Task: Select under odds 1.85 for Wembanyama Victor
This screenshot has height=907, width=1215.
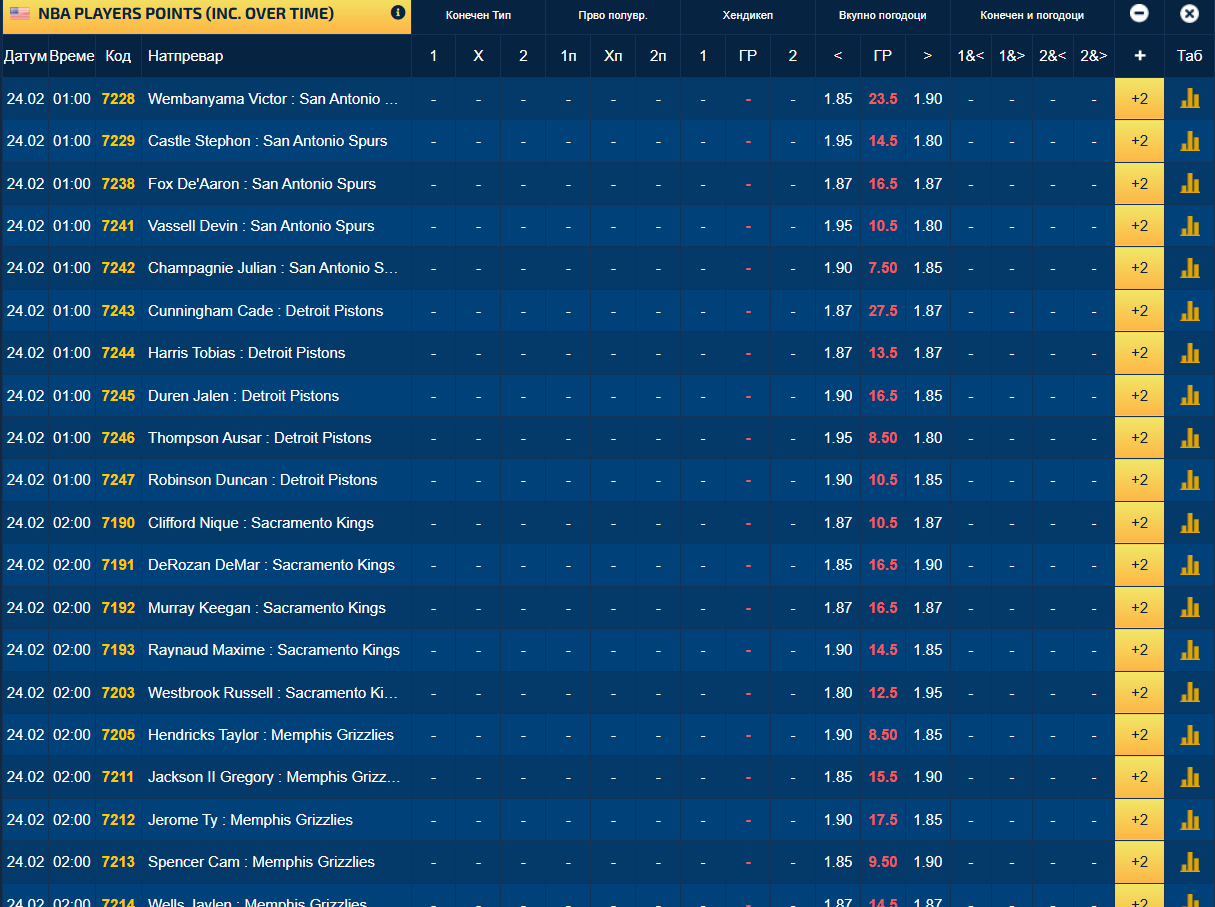Action: tap(838, 99)
